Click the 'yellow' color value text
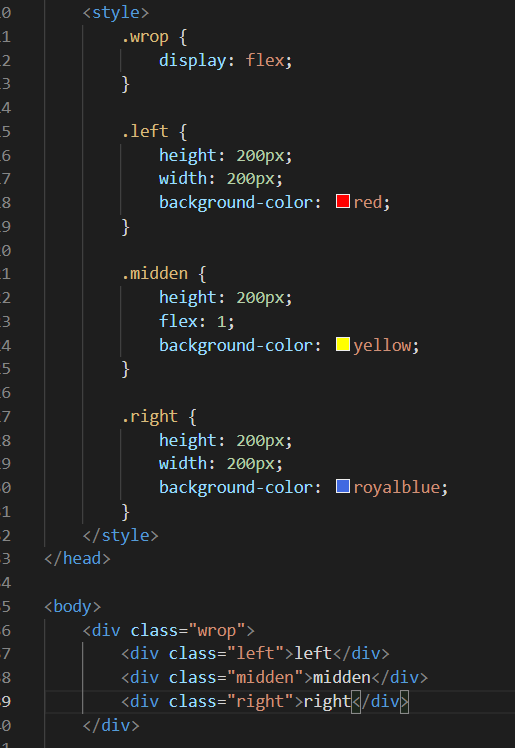 coord(382,345)
